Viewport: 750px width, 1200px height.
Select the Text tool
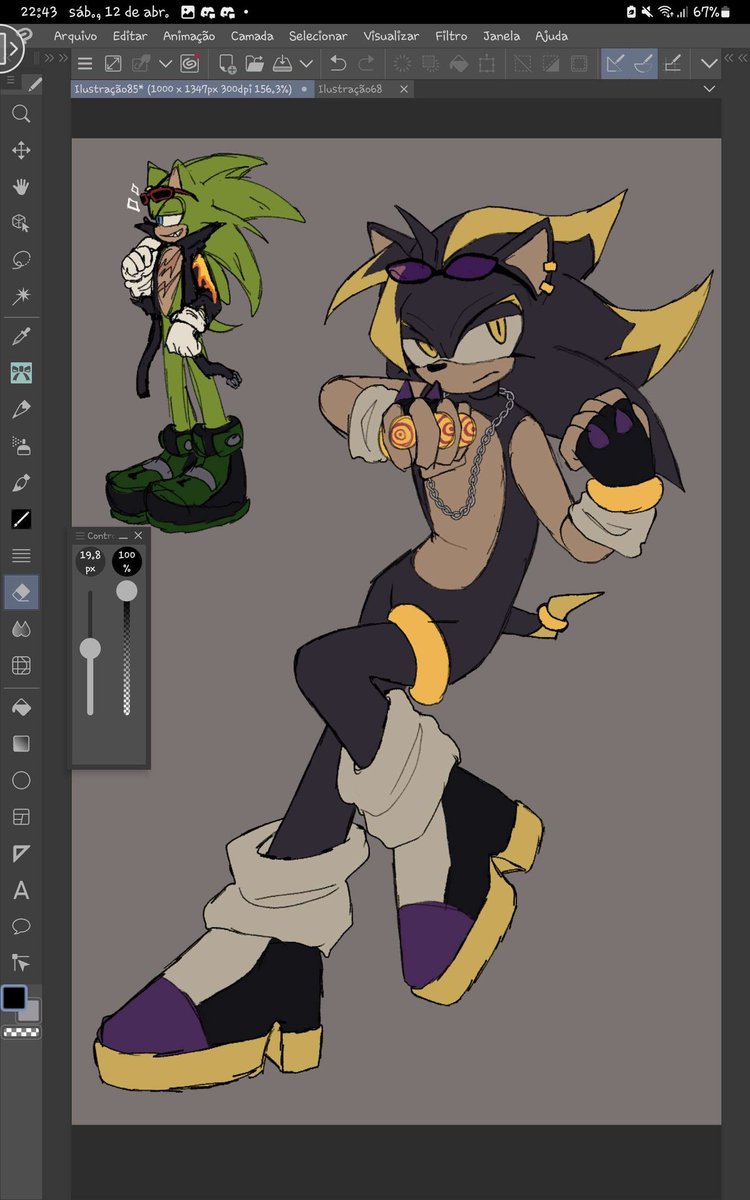click(20, 890)
